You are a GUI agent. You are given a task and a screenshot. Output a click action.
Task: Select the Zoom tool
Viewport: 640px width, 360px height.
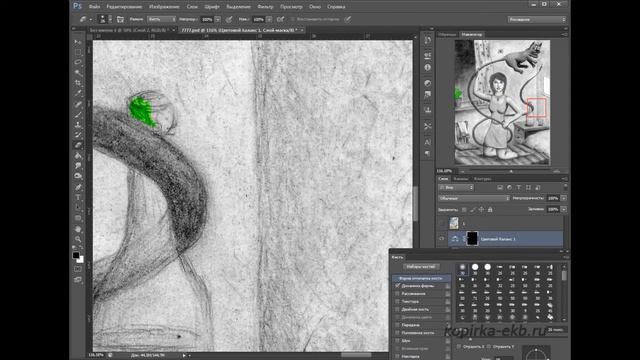click(78, 239)
